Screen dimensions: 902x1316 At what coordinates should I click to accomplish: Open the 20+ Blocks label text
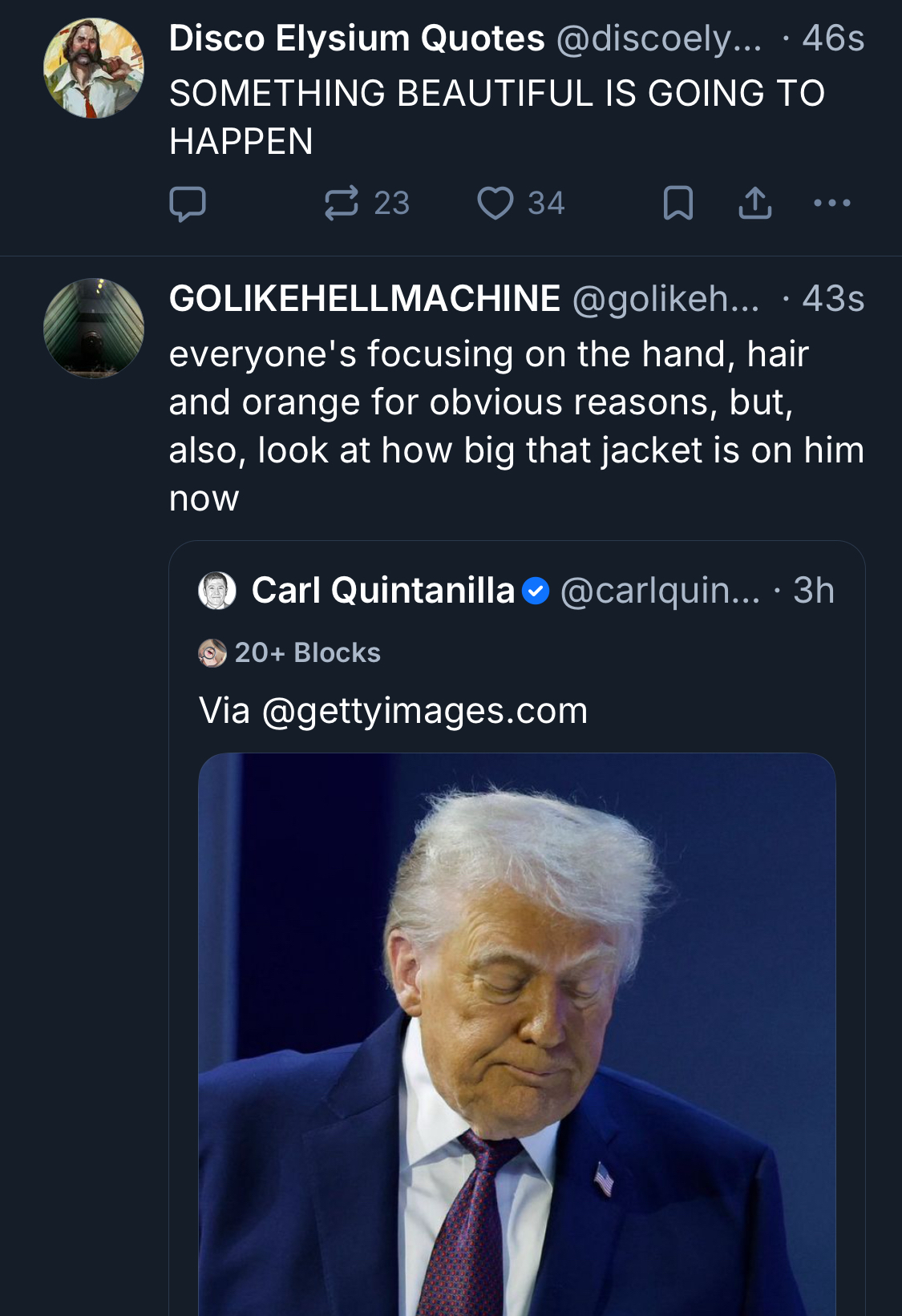coord(307,653)
